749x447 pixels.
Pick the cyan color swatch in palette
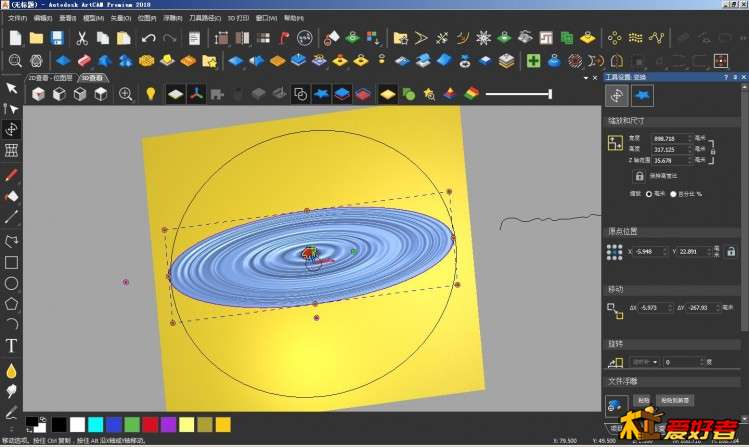(x=95, y=425)
